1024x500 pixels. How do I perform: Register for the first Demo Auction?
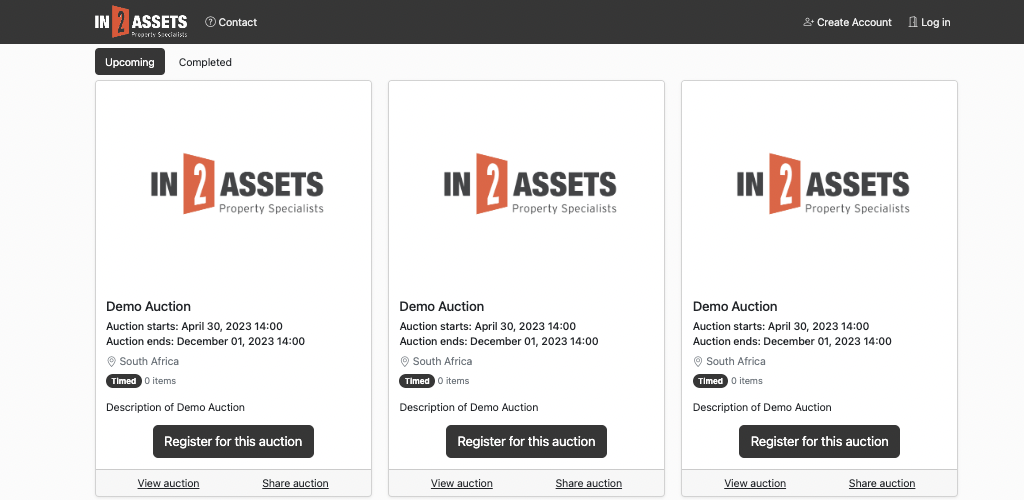point(233,442)
